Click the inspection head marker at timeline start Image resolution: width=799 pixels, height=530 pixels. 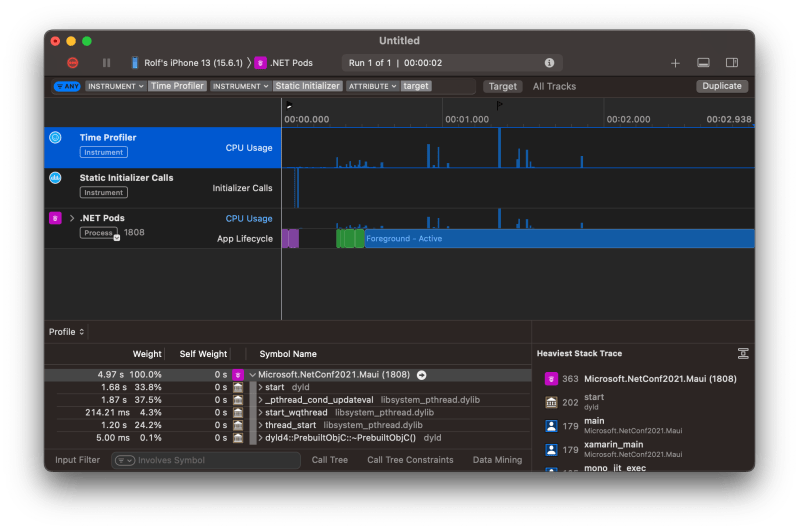(289, 105)
